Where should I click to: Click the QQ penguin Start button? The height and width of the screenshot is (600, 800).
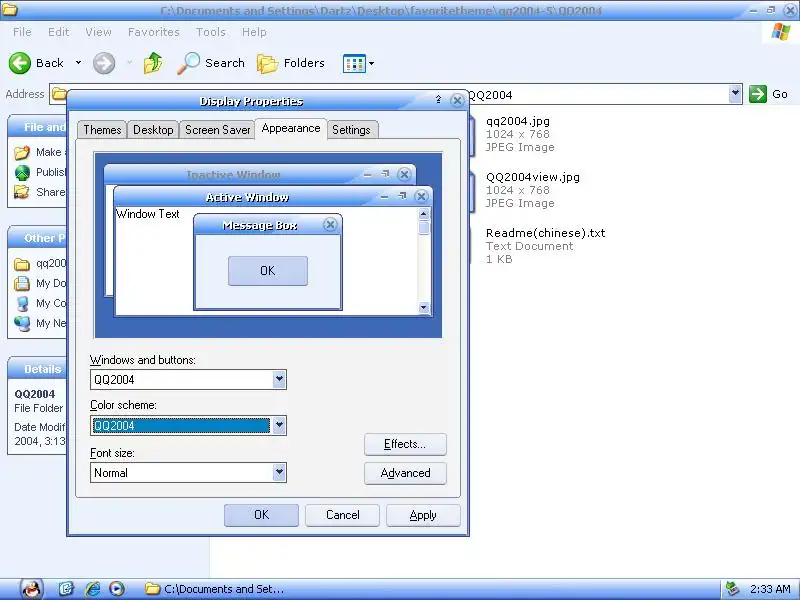pyautogui.click(x=32, y=589)
